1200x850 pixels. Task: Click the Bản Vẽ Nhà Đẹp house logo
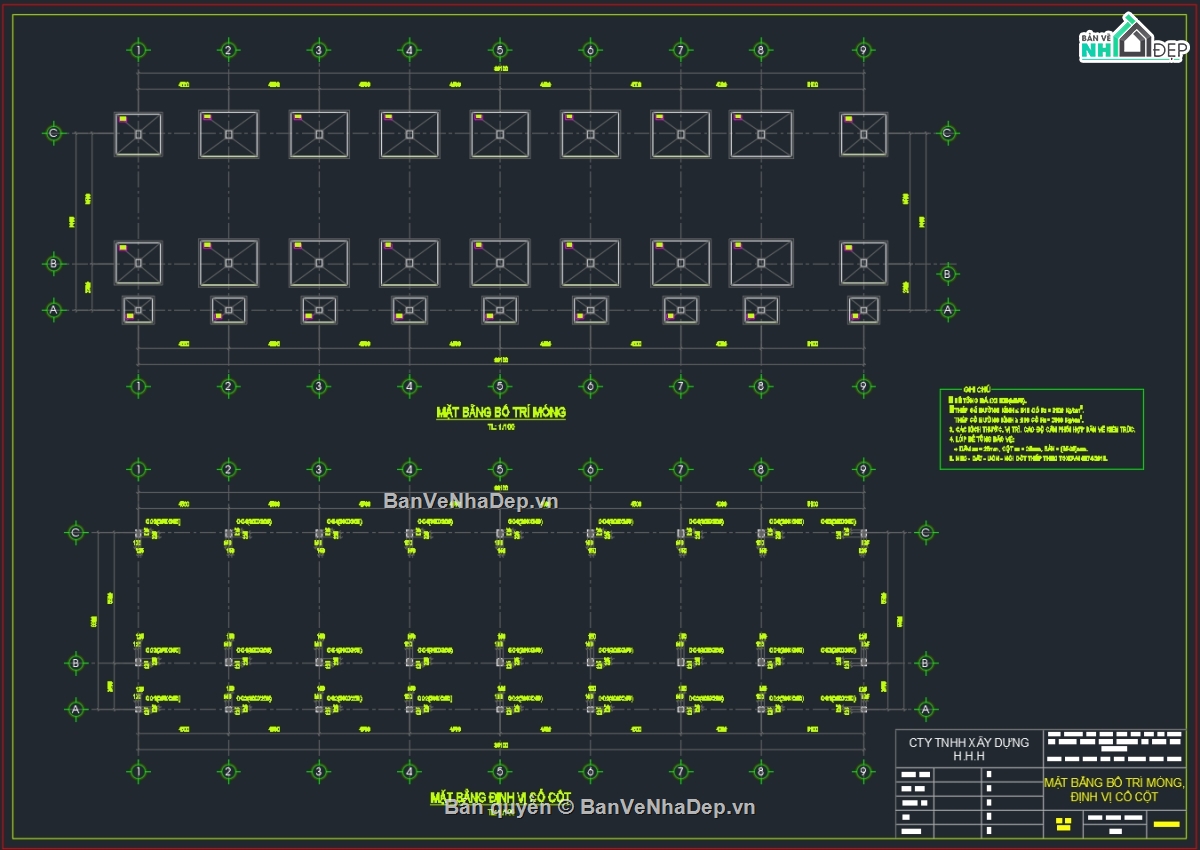(1132, 39)
